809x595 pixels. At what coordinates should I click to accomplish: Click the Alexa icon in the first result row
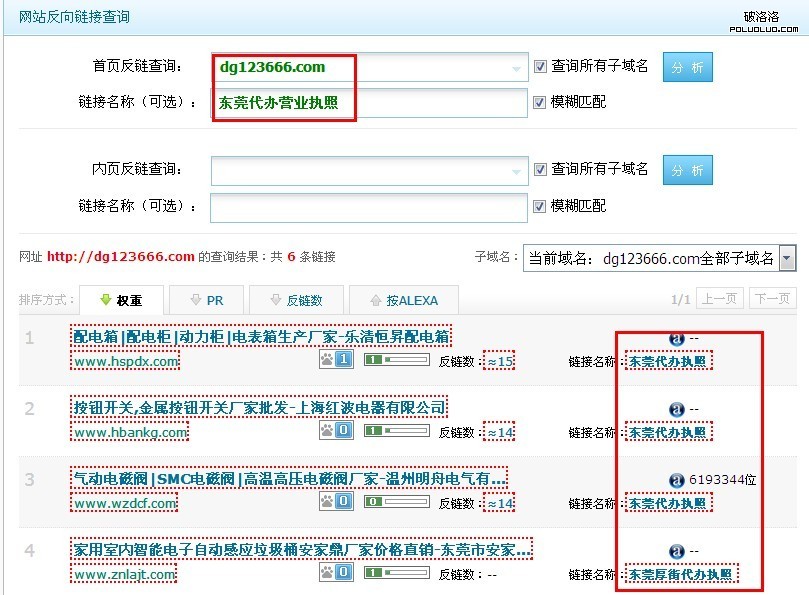tap(676, 339)
